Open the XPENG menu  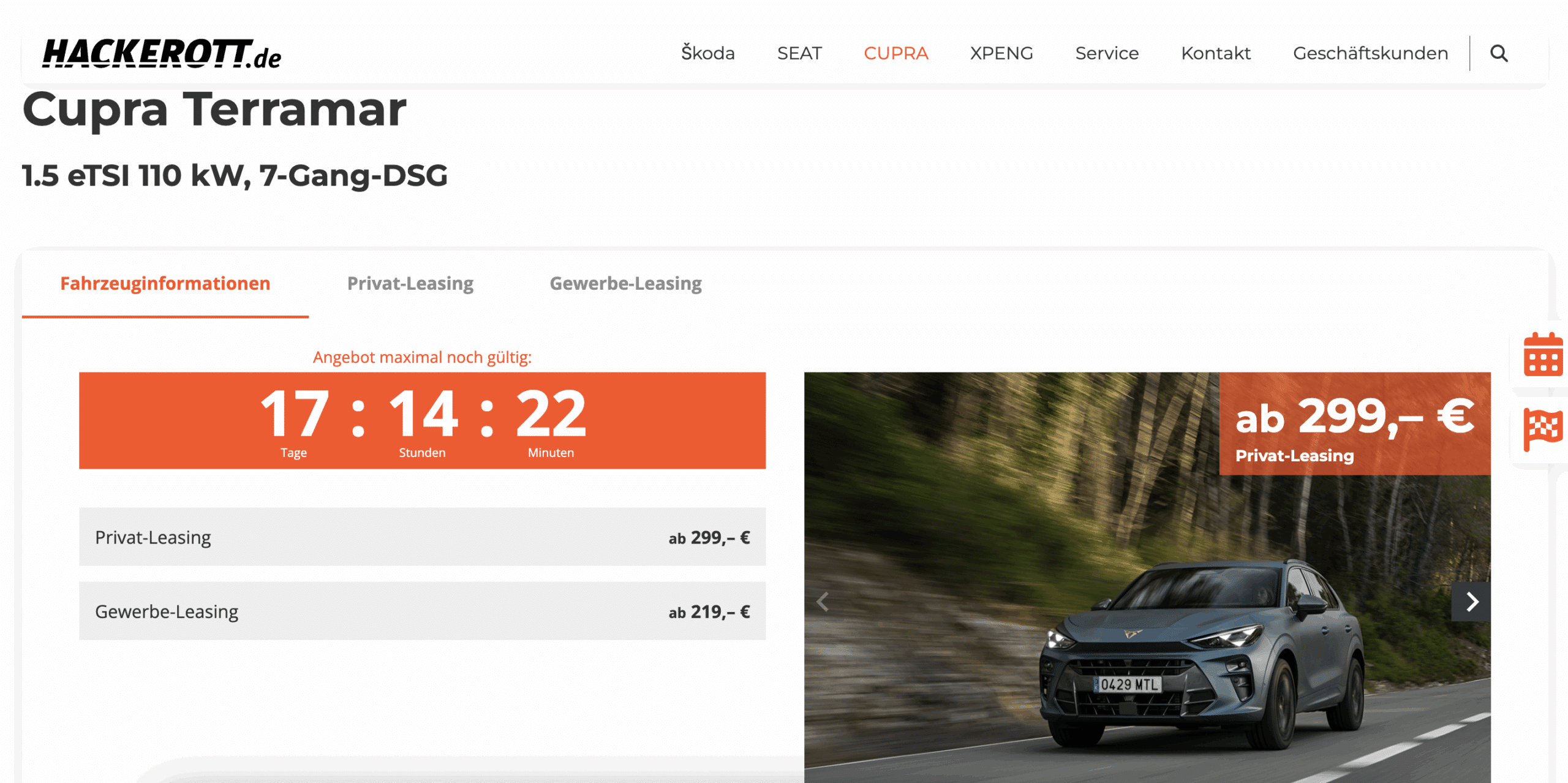coord(1001,53)
